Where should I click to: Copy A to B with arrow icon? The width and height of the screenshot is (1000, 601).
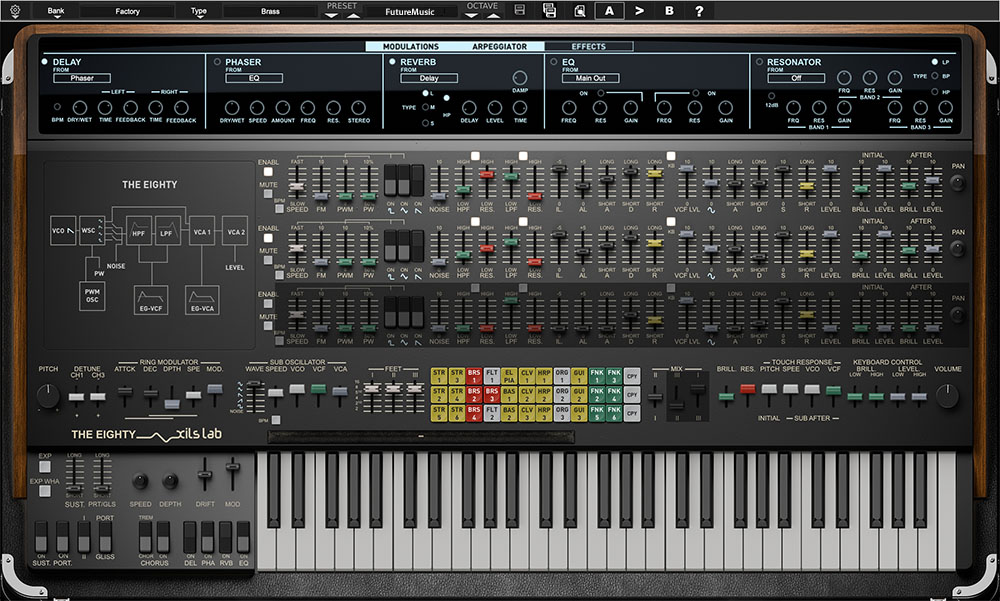coord(639,10)
